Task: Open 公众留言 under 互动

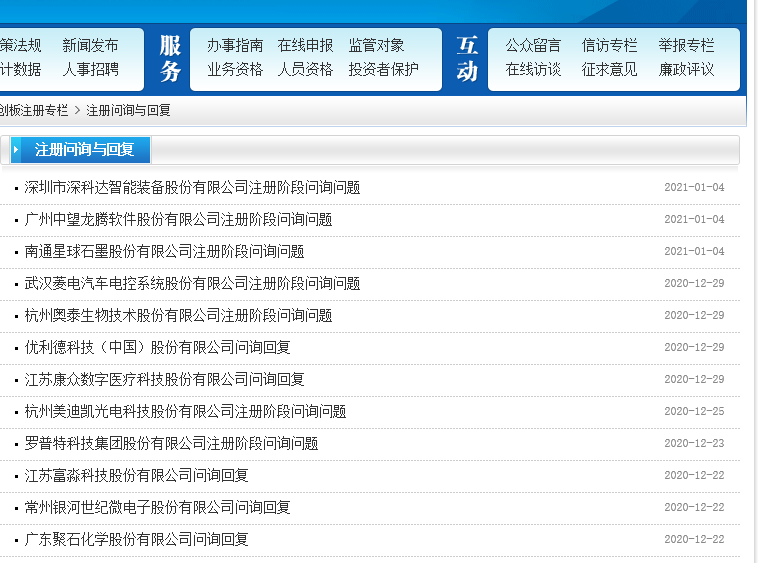Action: point(533,45)
